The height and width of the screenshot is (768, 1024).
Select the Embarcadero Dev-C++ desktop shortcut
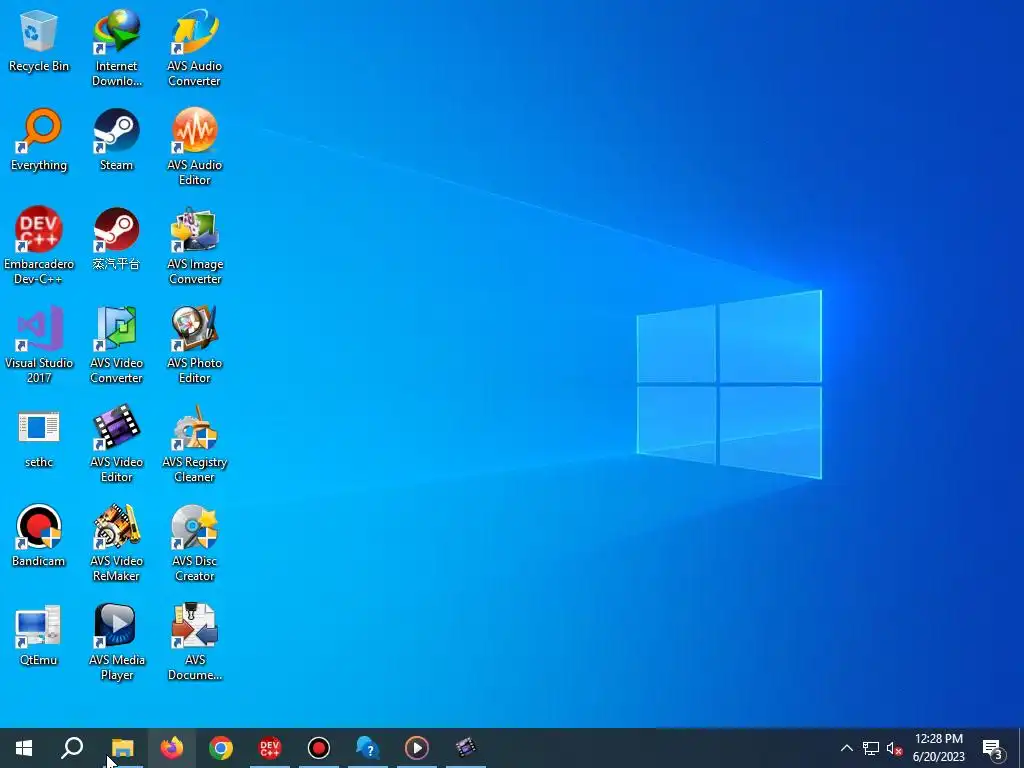pyautogui.click(x=39, y=246)
